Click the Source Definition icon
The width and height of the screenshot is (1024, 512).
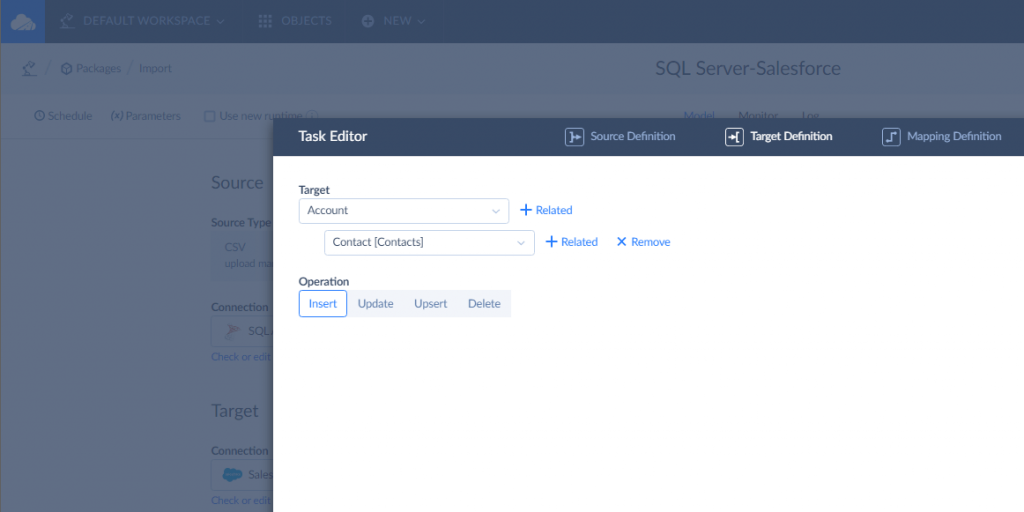[574, 137]
